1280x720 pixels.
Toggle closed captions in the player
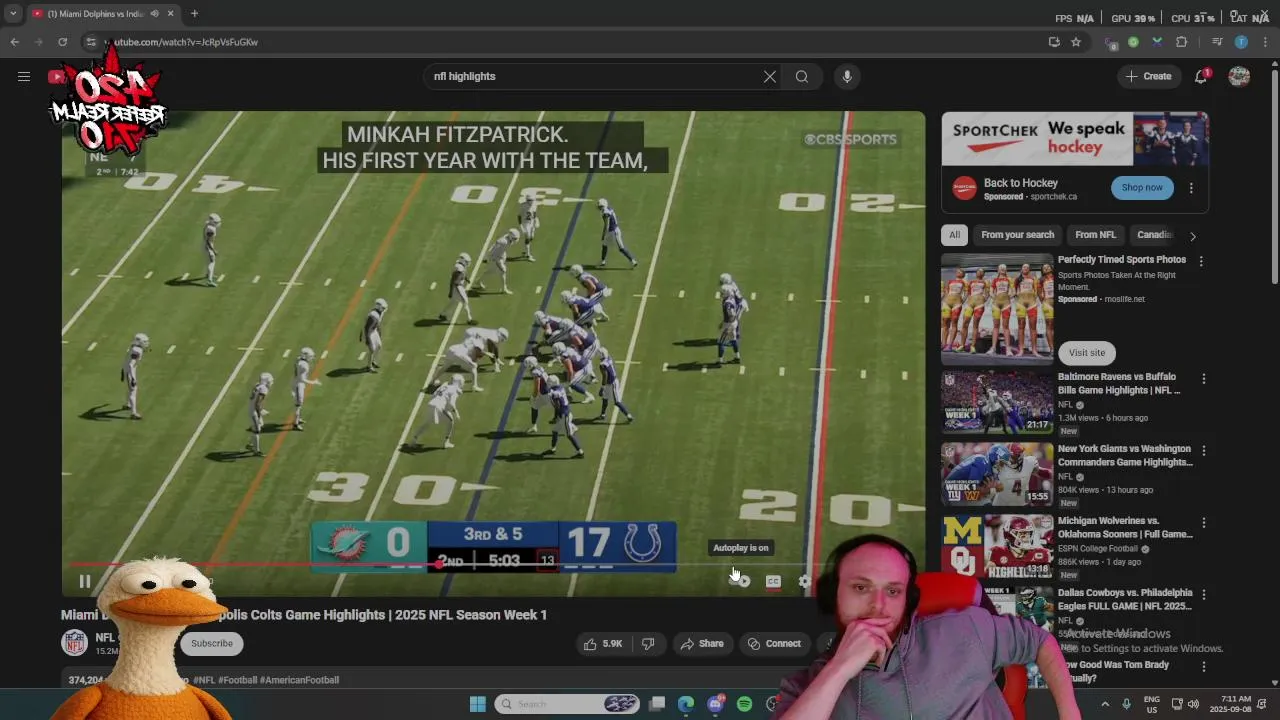coord(773,581)
